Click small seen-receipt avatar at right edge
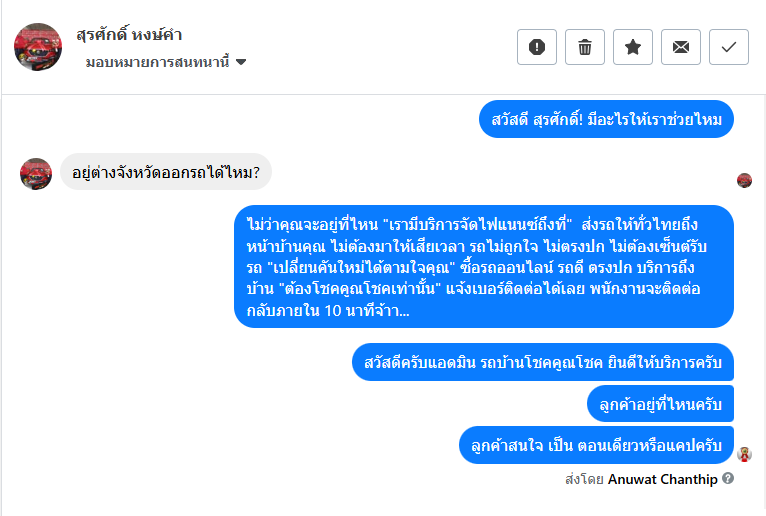Image resolution: width=766 pixels, height=516 pixels. (x=744, y=180)
